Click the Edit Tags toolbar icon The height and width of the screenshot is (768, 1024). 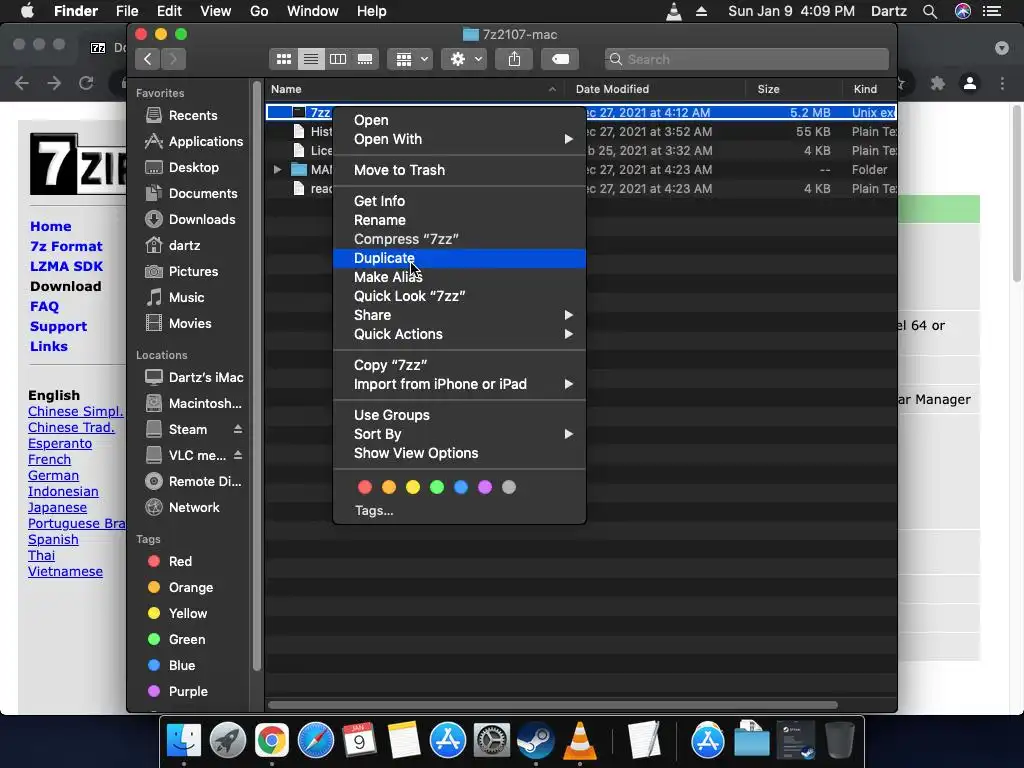[560, 59]
